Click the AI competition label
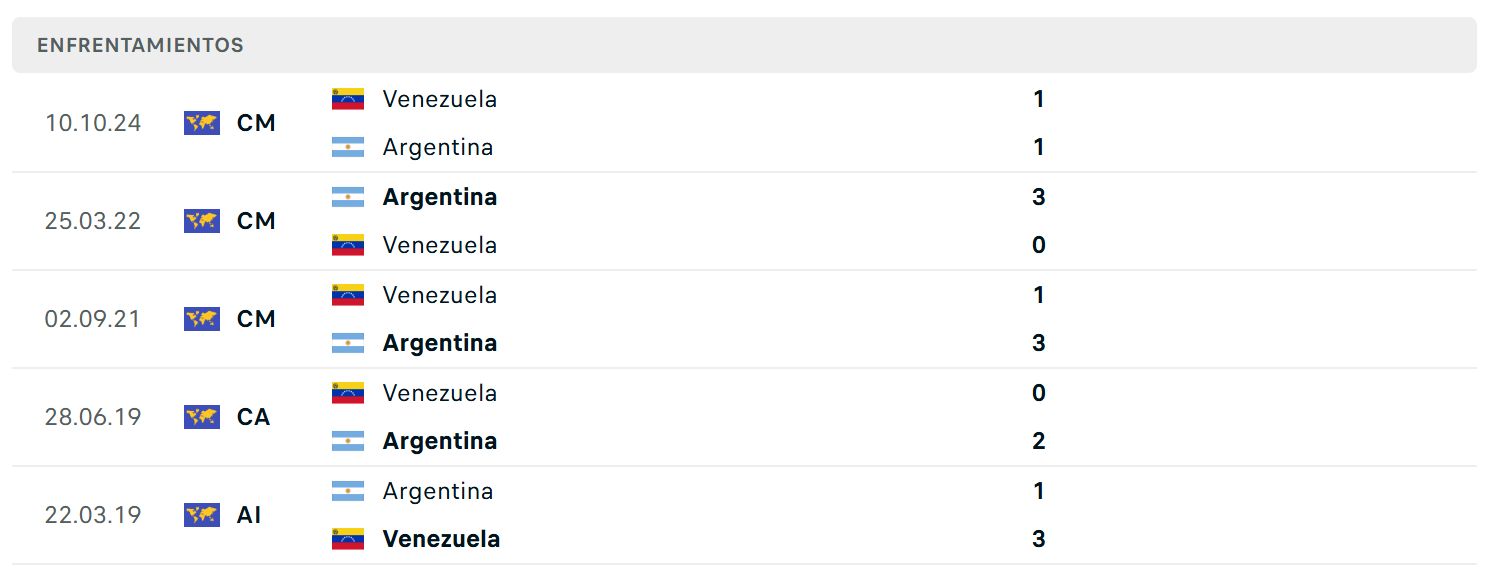 point(249,515)
